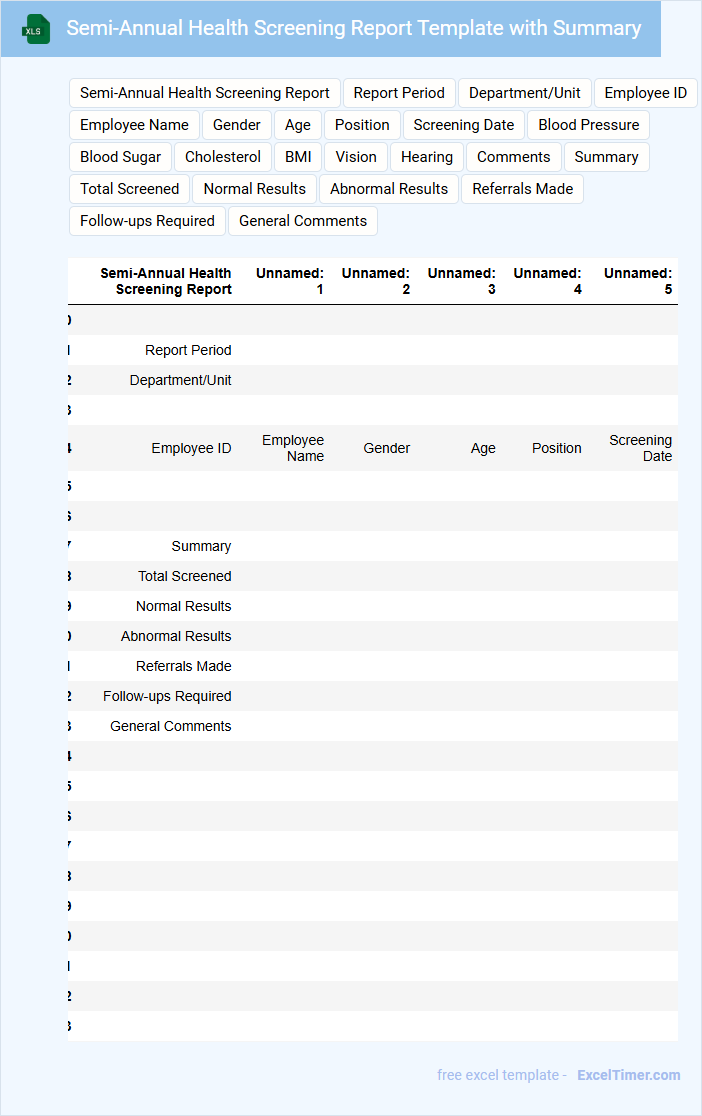Select the Unnamed: 2 column header
Image resolution: width=702 pixels, height=1116 pixels.
375,281
